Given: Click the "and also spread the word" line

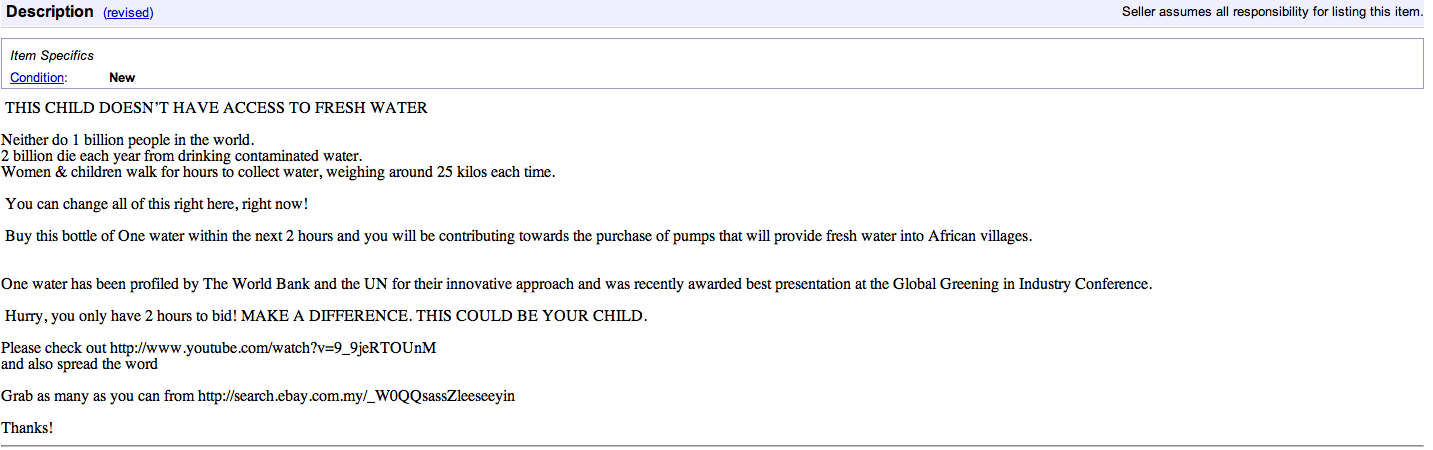Looking at the screenshot, I should [x=79, y=364].
